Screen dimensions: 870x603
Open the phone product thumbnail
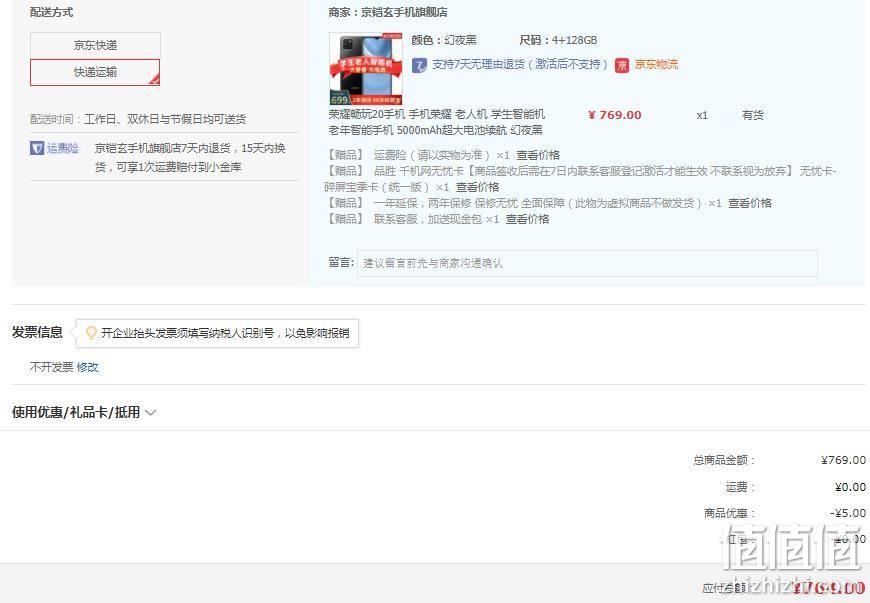366,69
